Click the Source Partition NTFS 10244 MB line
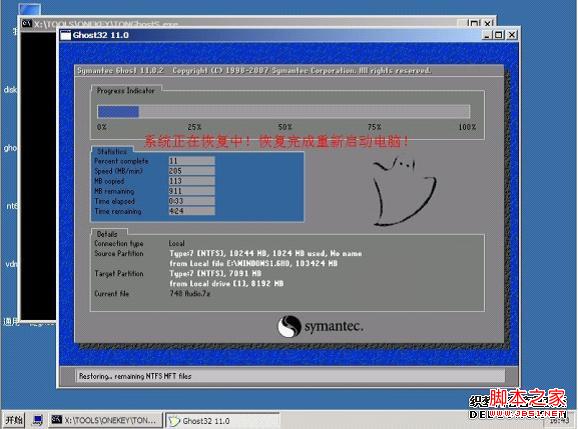This screenshot has width=578, height=429. (x=265, y=253)
